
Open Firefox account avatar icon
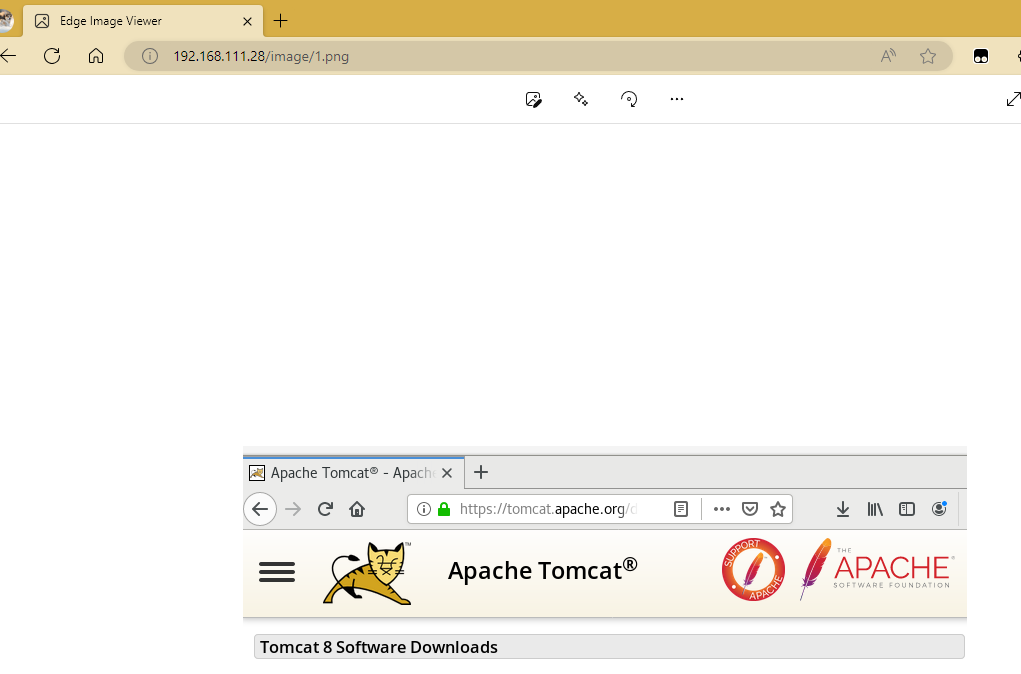[939, 509]
